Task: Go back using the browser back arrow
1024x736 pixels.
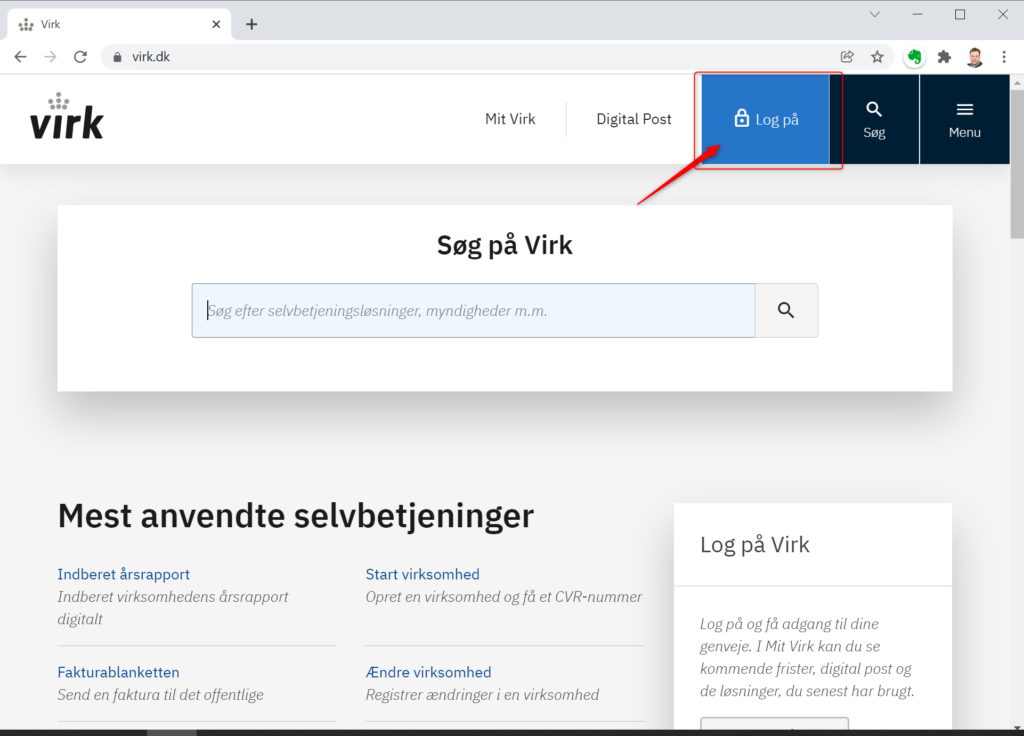Action: point(20,57)
